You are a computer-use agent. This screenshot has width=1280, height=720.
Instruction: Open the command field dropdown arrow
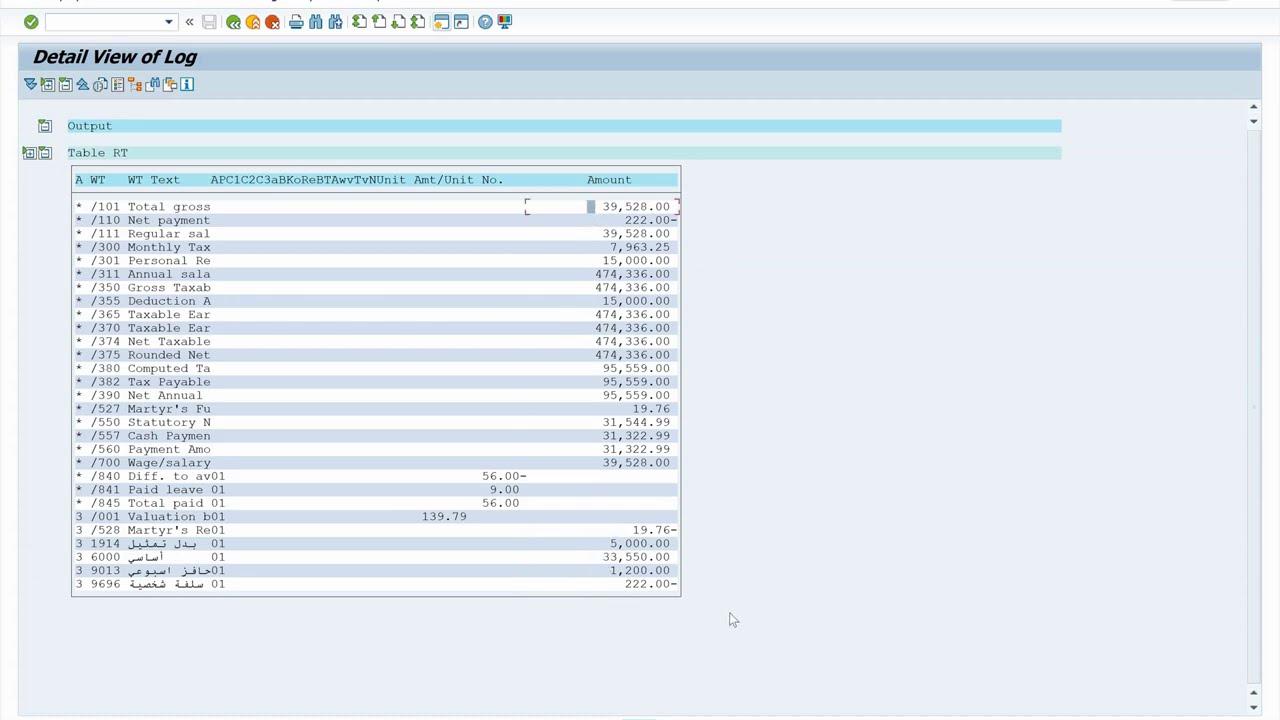pyautogui.click(x=168, y=22)
